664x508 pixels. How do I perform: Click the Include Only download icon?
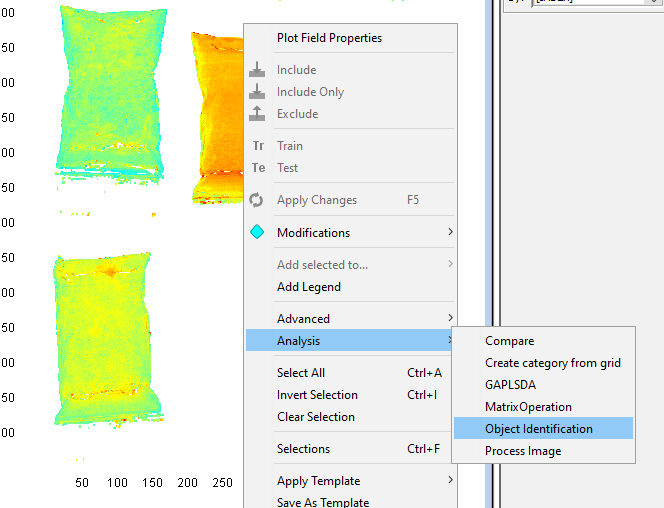point(257,92)
